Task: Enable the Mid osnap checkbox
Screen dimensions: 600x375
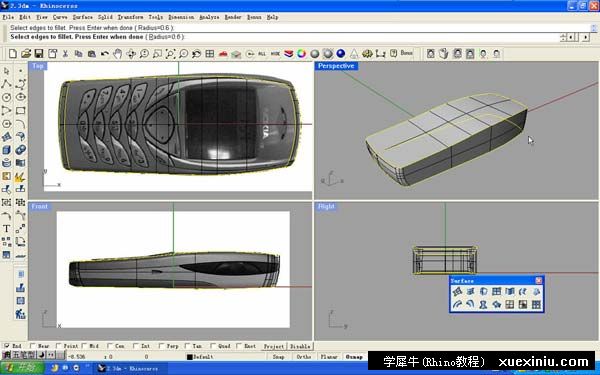Action: [x=84, y=346]
